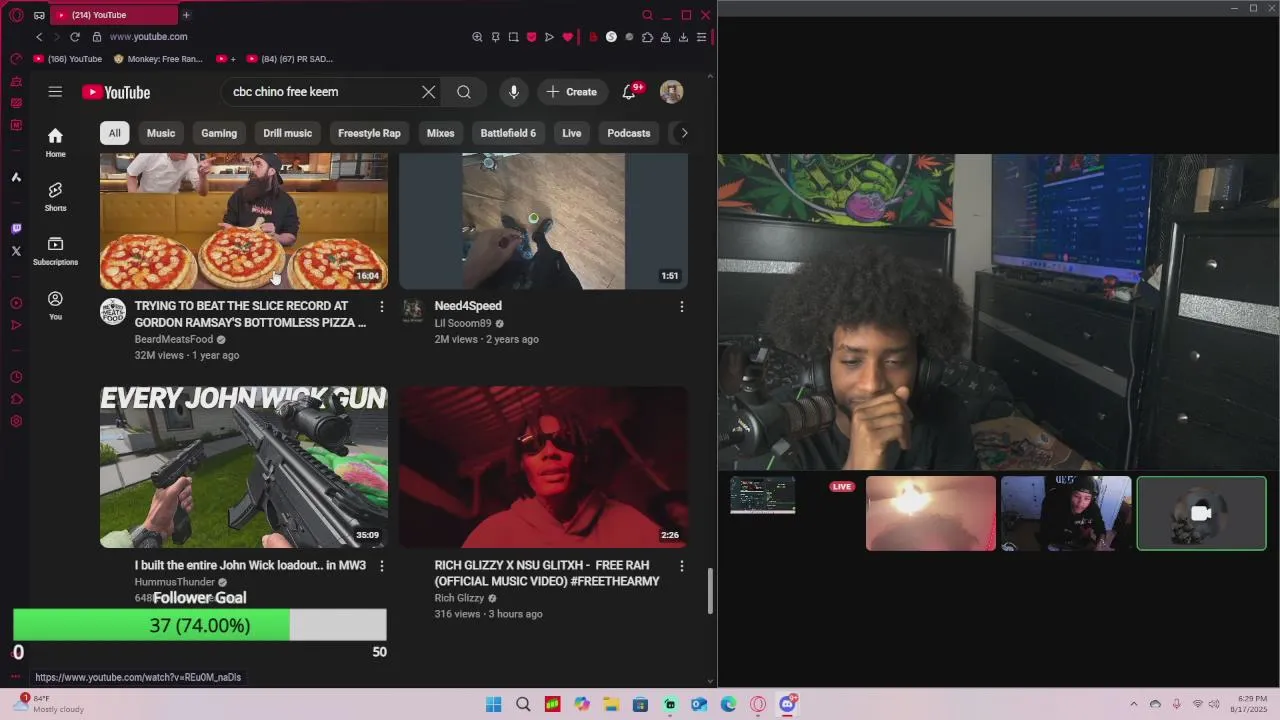Open the (84) (67) PR SAD... bookmark

coord(290,59)
